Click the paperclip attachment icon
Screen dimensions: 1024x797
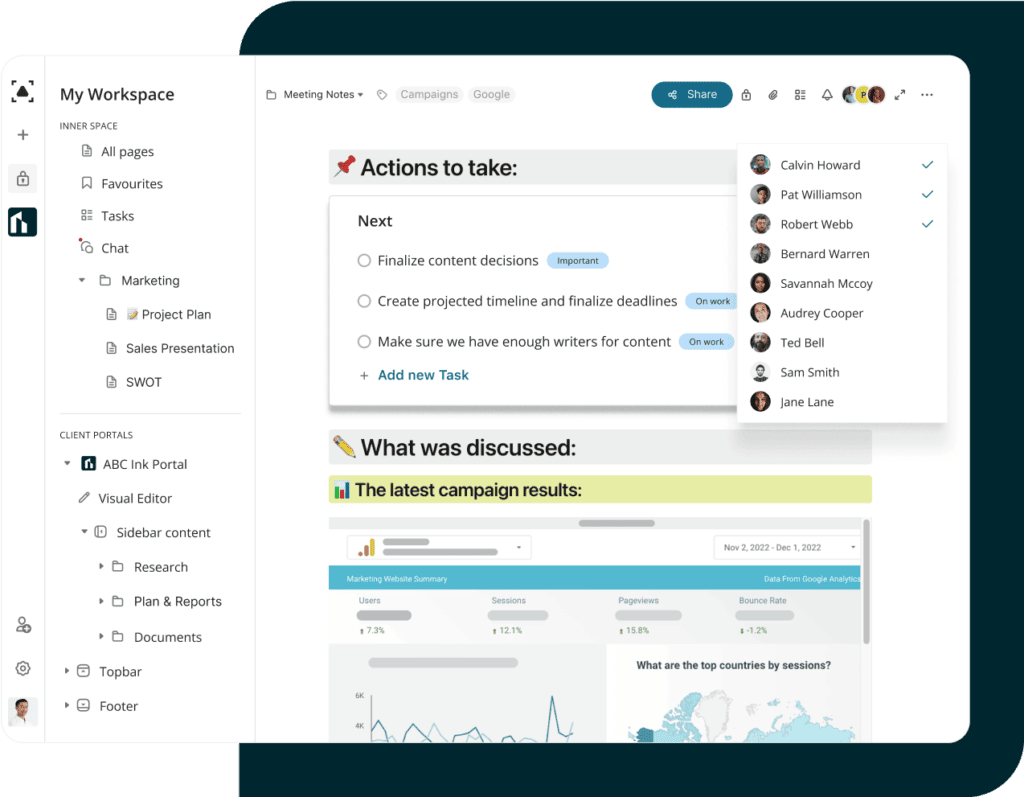click(773, 95)
